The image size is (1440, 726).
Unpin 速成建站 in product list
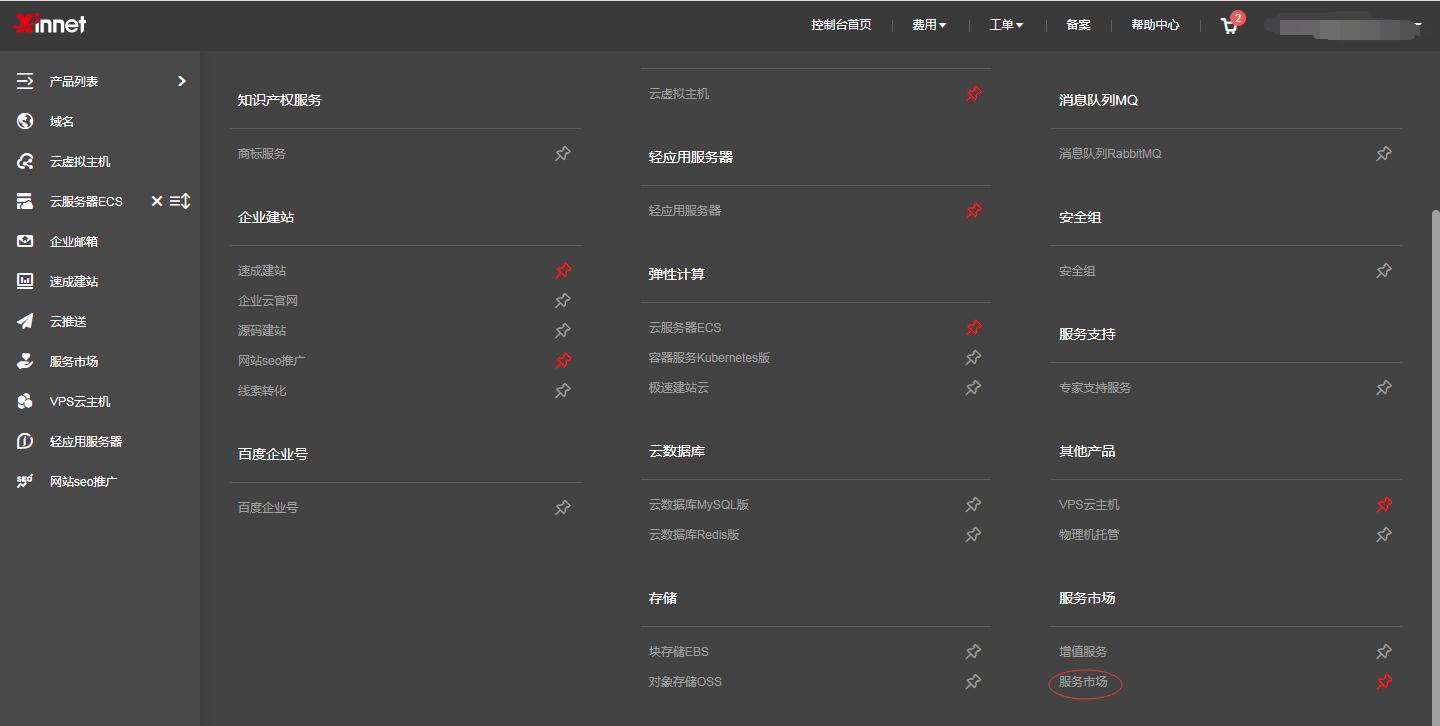point(563,271)
